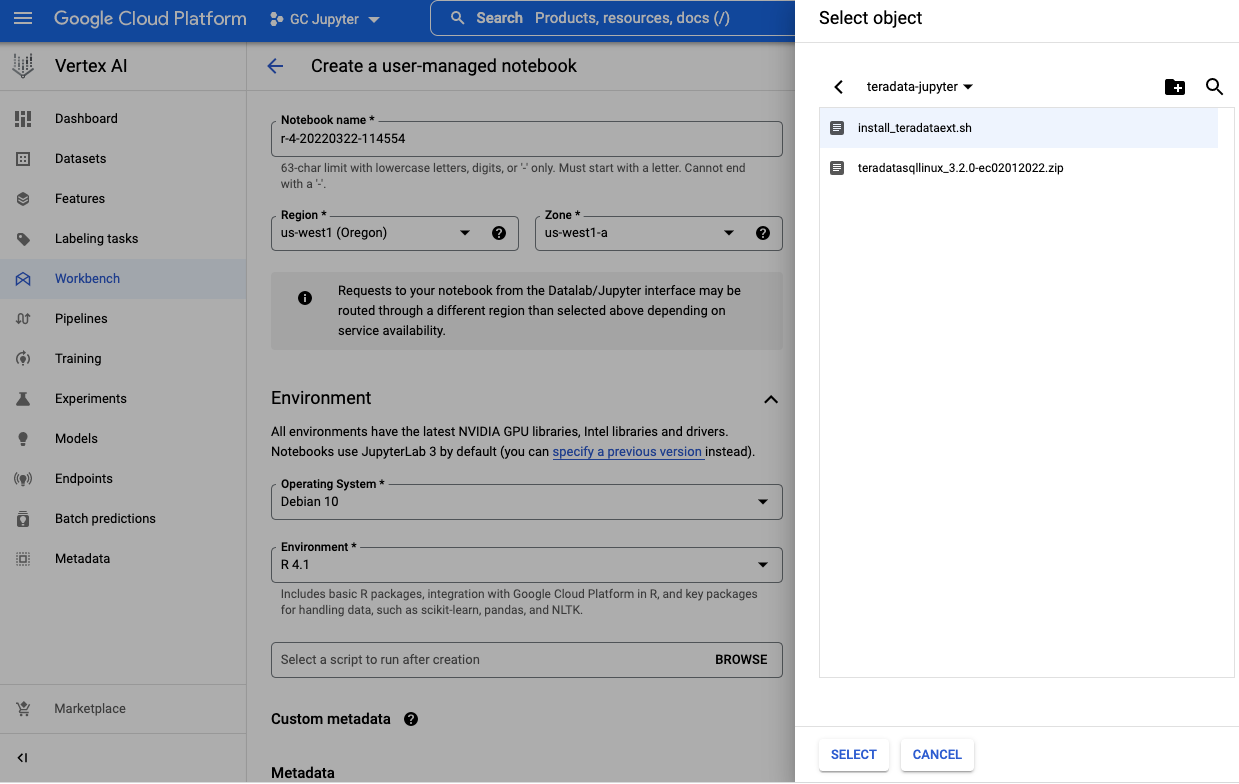Open the Region dropdown showing us-west1 (Oregon)
Image resolution: width=1239 pixels, height=784 pixels.
[x=465, y=233]
